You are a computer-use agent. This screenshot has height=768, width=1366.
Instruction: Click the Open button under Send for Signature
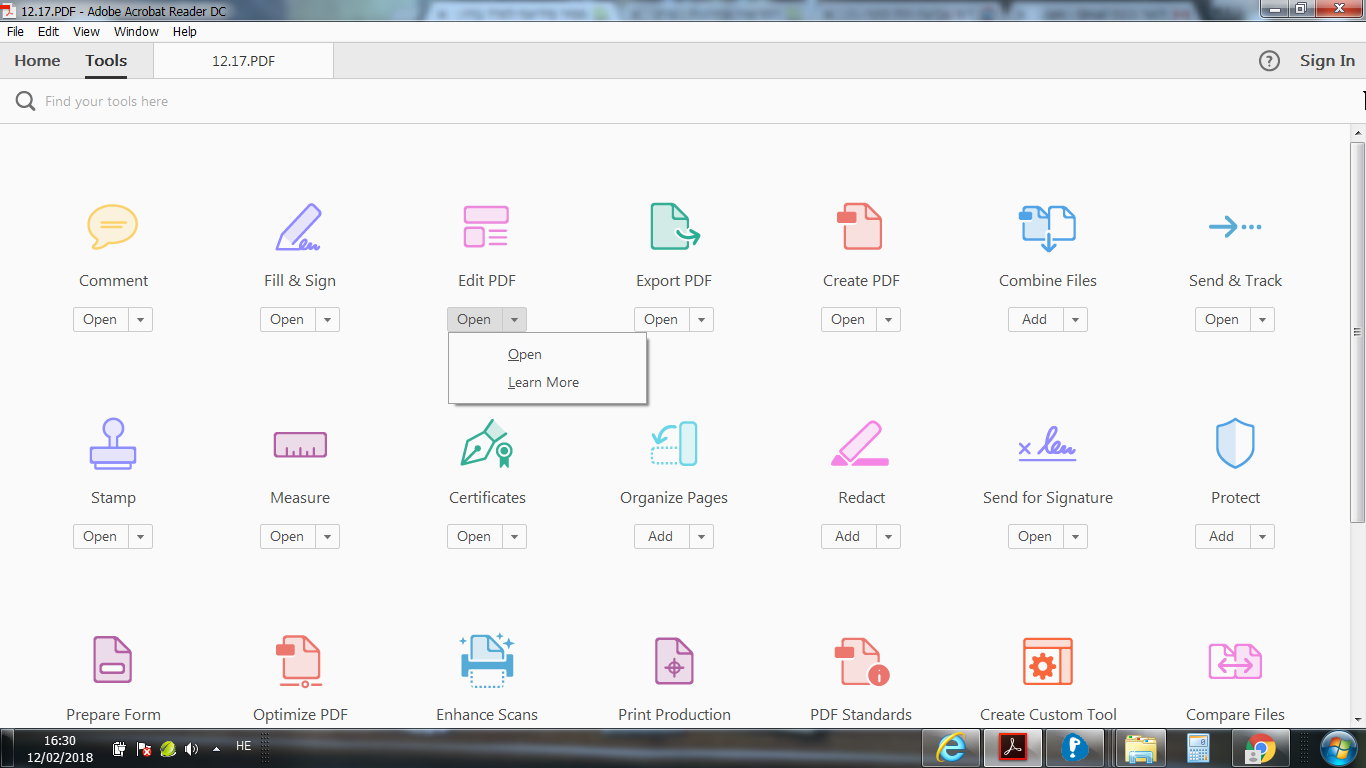point(1035,537)
